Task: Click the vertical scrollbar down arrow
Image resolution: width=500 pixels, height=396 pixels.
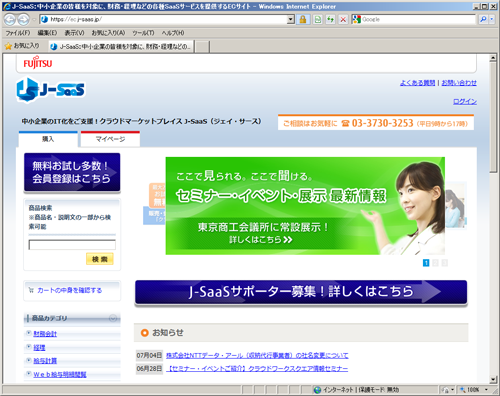Action: [493, 380]
